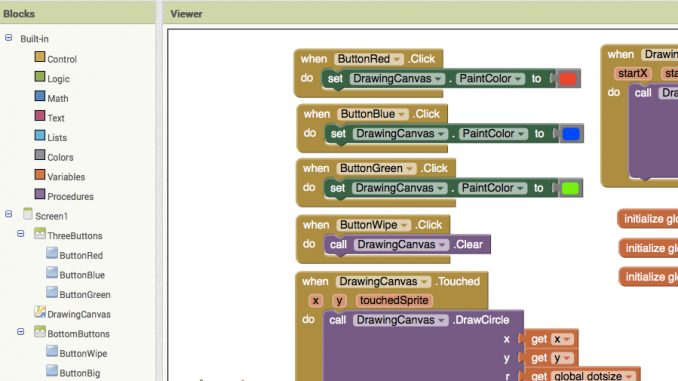Viewport: 678px width, 381px height.
Task: Click the red color swatch block
Action: point(568,79)
